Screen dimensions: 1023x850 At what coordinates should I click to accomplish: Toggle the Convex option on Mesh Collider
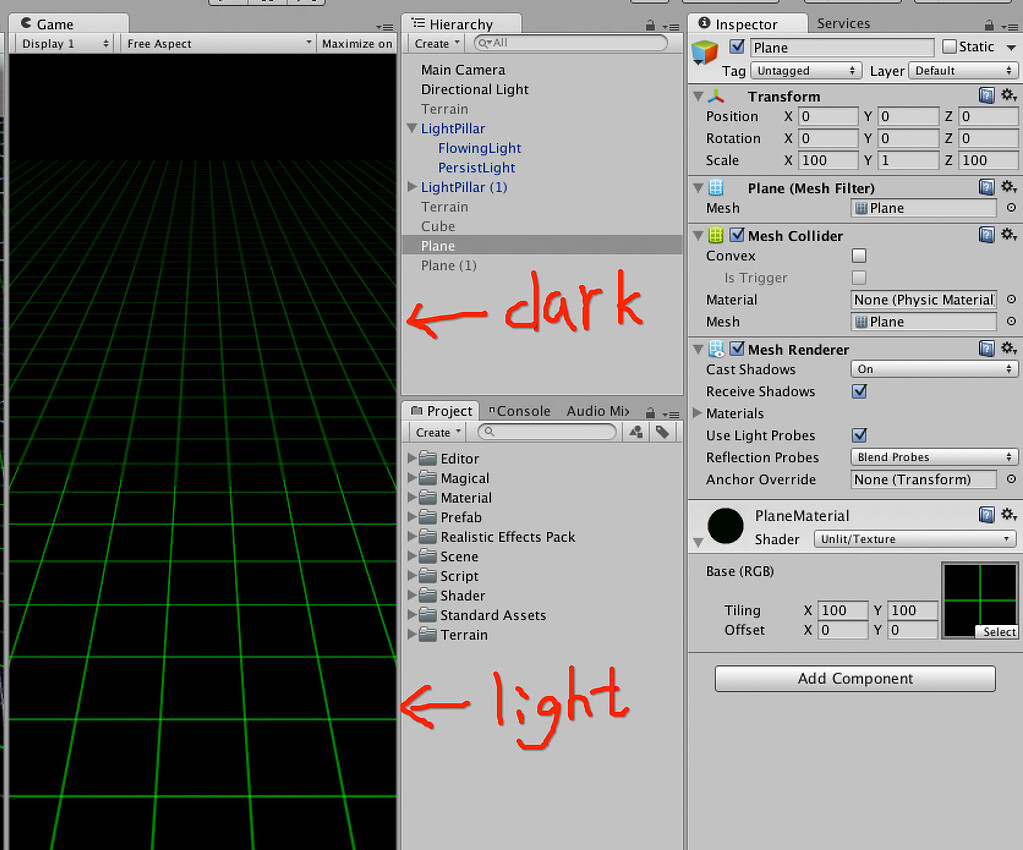(x=858, y=255)
